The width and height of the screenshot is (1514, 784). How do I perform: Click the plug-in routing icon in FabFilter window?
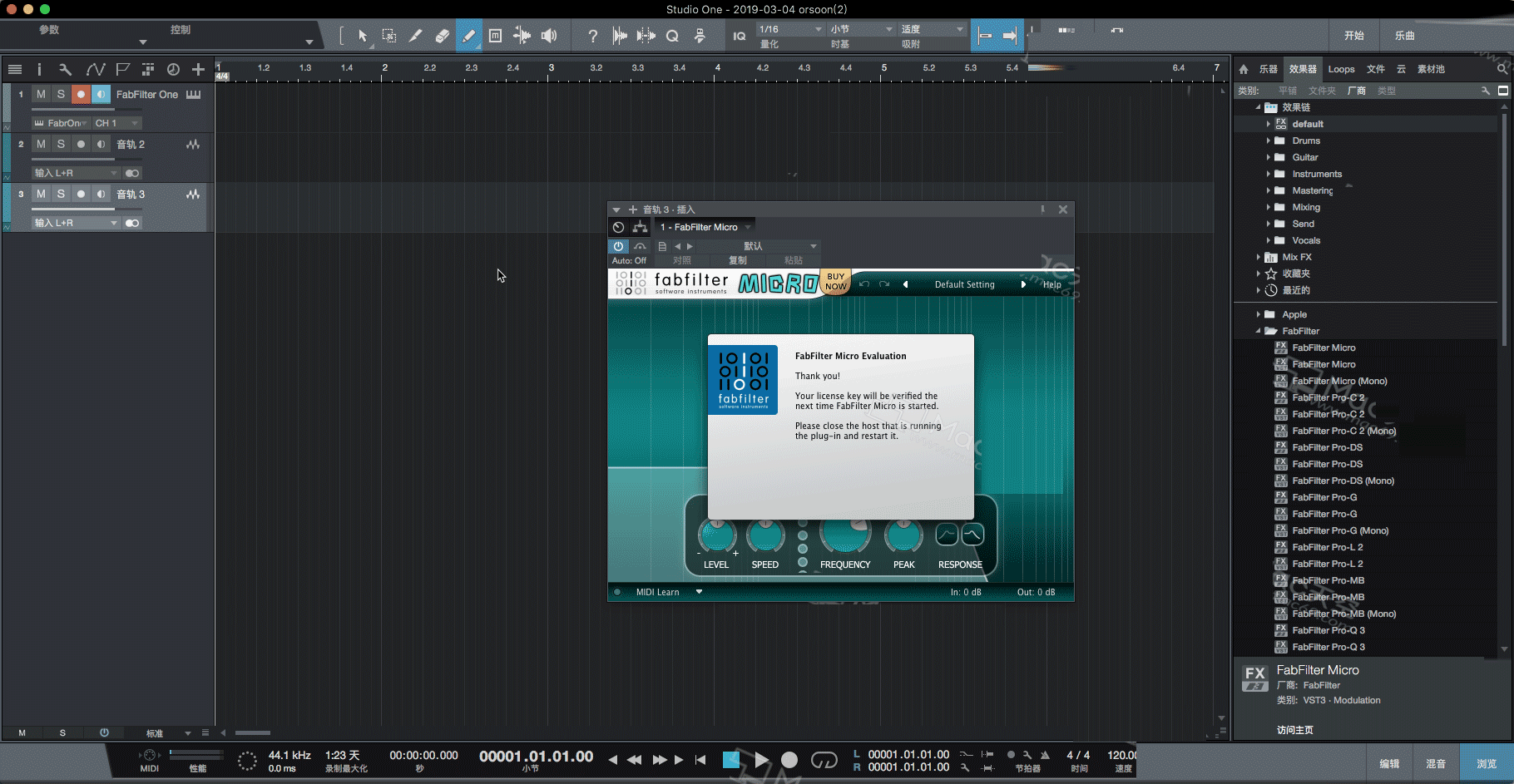coord(640,227)
